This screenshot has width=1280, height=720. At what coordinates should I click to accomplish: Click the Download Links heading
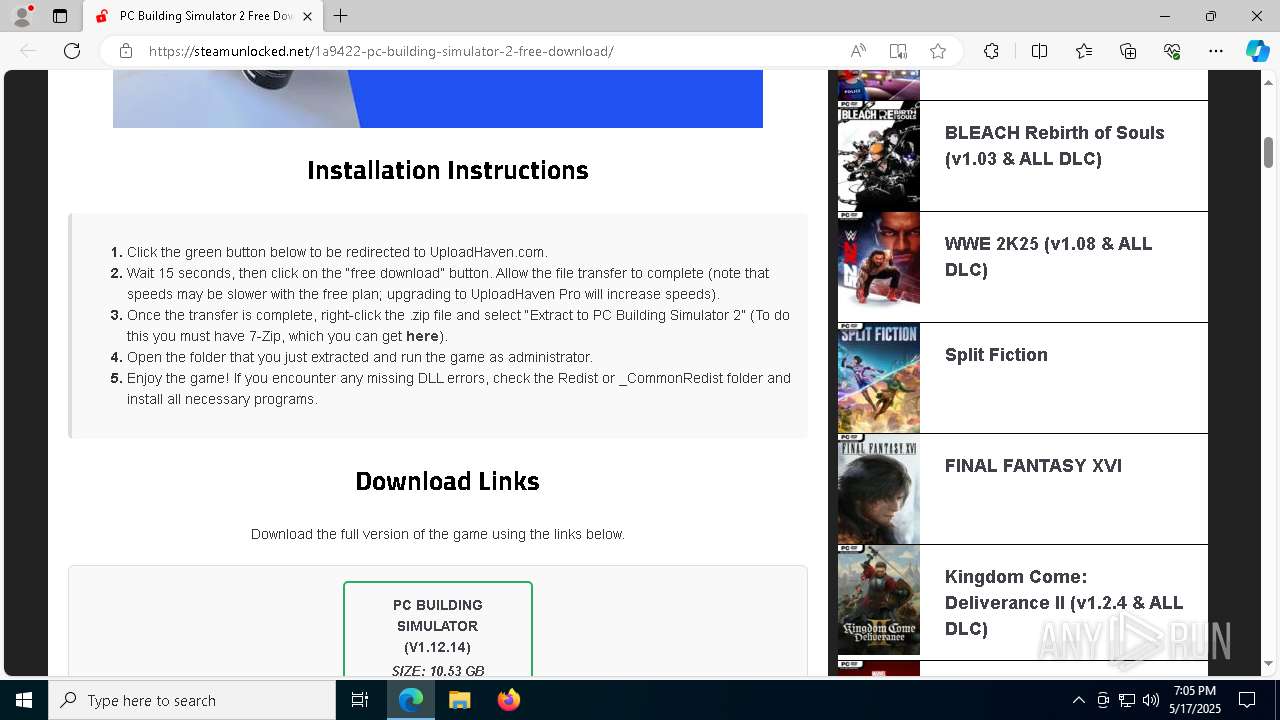click(x=447, y=481)
